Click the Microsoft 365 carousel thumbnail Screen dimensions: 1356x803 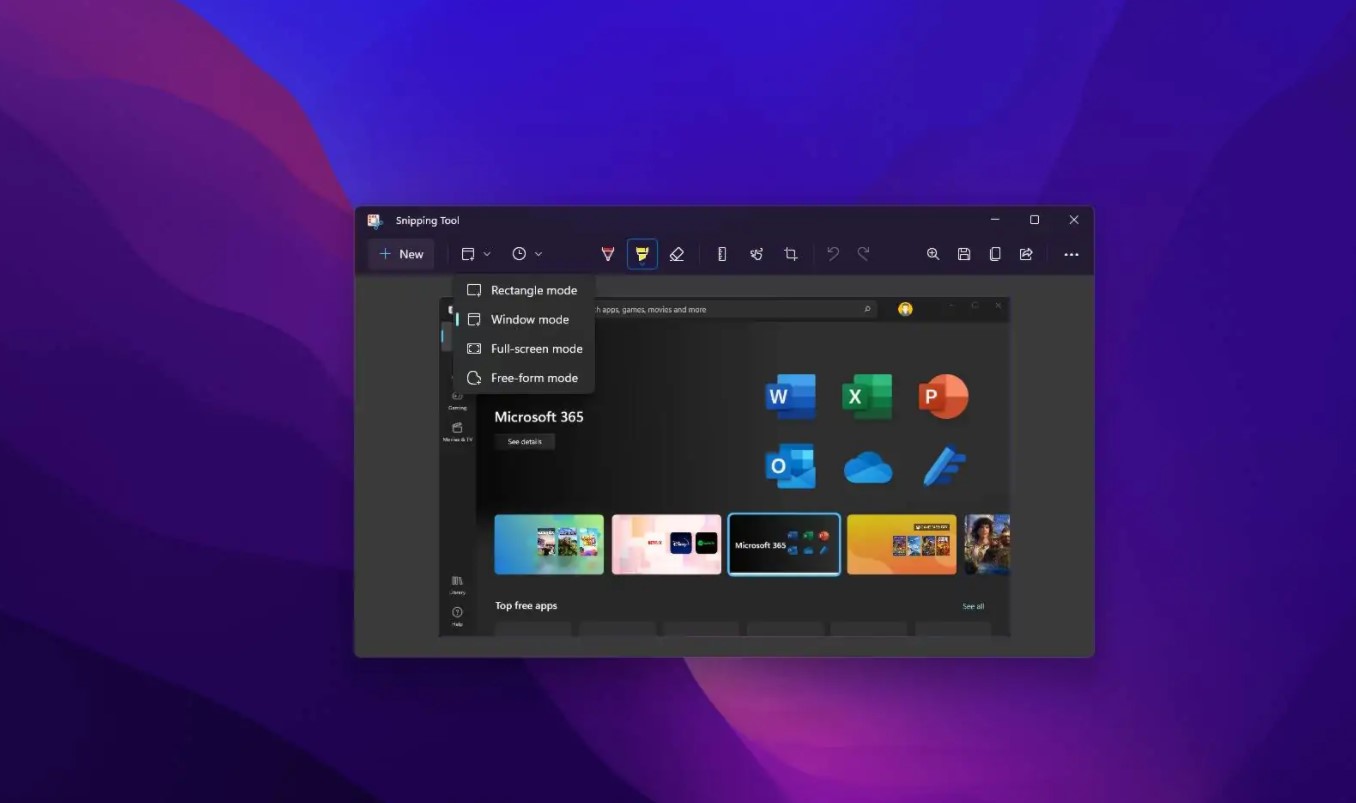click(784, 544)
